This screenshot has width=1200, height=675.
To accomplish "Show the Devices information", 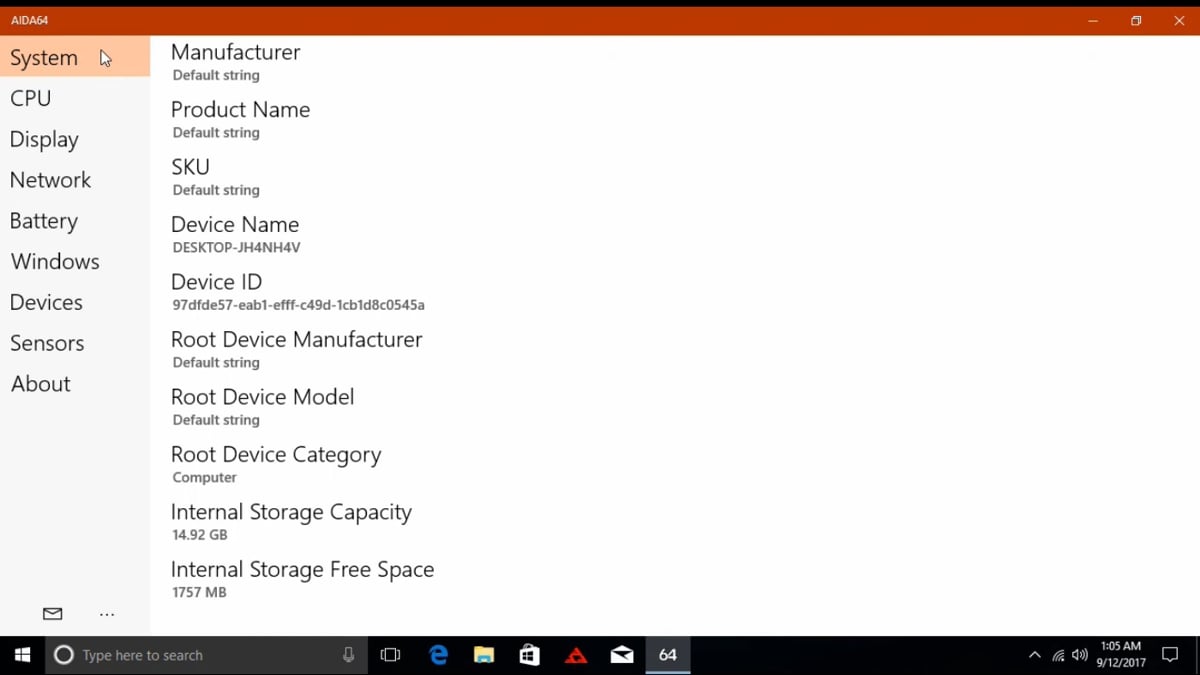I will click(x=46, y=302).
